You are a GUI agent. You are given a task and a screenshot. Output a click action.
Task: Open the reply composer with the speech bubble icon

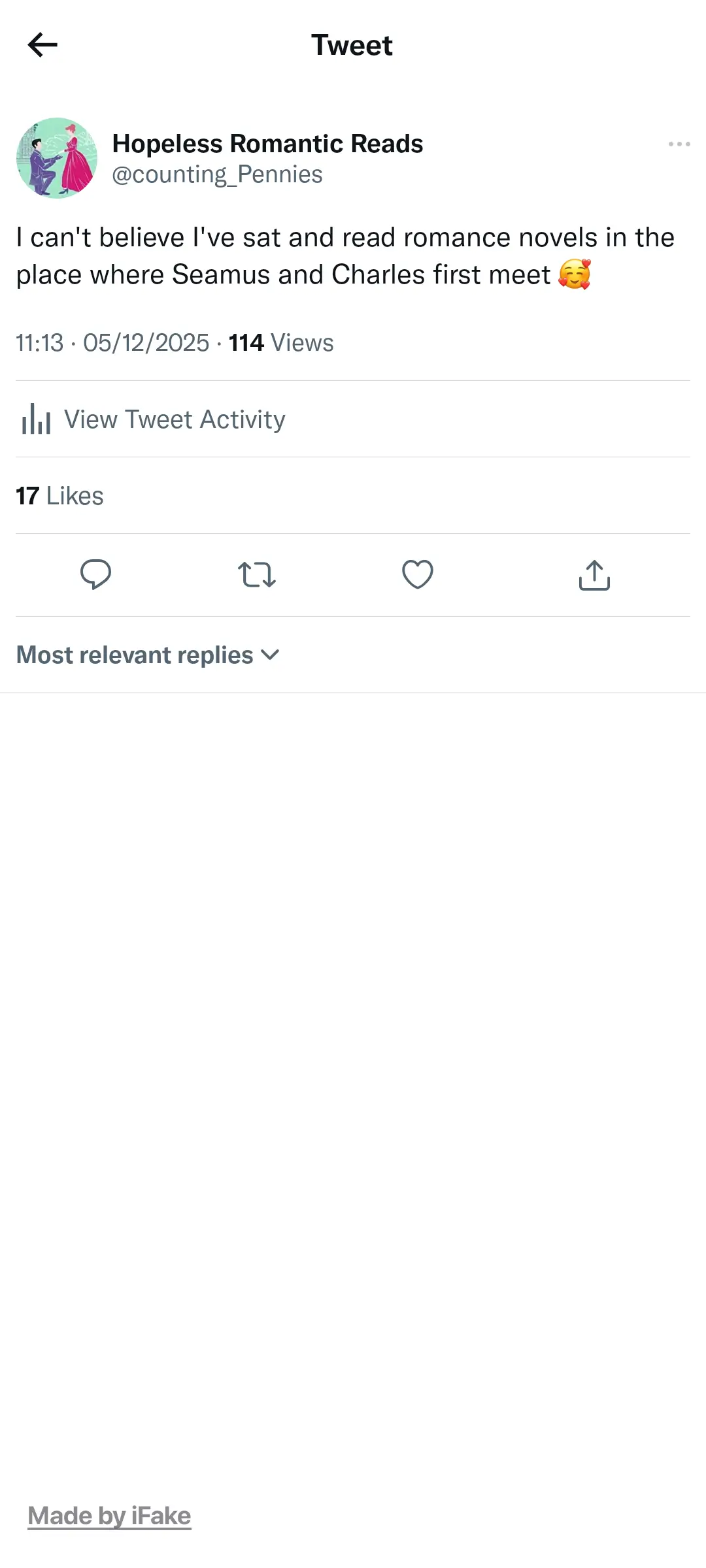(x=95, y=574)
